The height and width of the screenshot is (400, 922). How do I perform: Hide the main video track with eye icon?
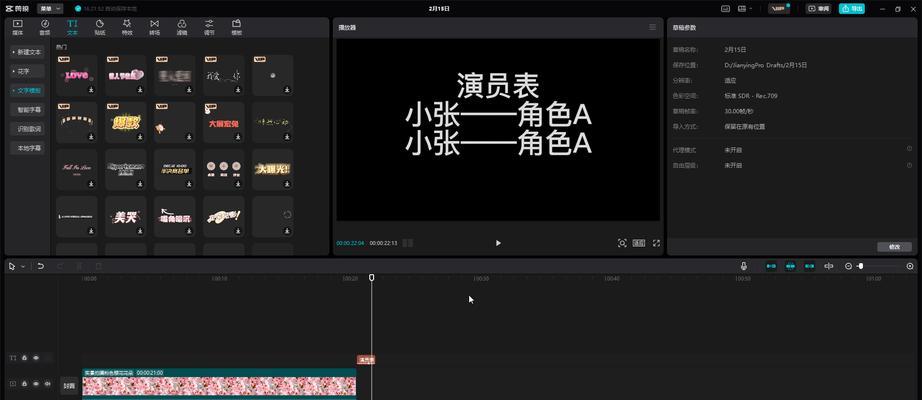click(36, 384)
